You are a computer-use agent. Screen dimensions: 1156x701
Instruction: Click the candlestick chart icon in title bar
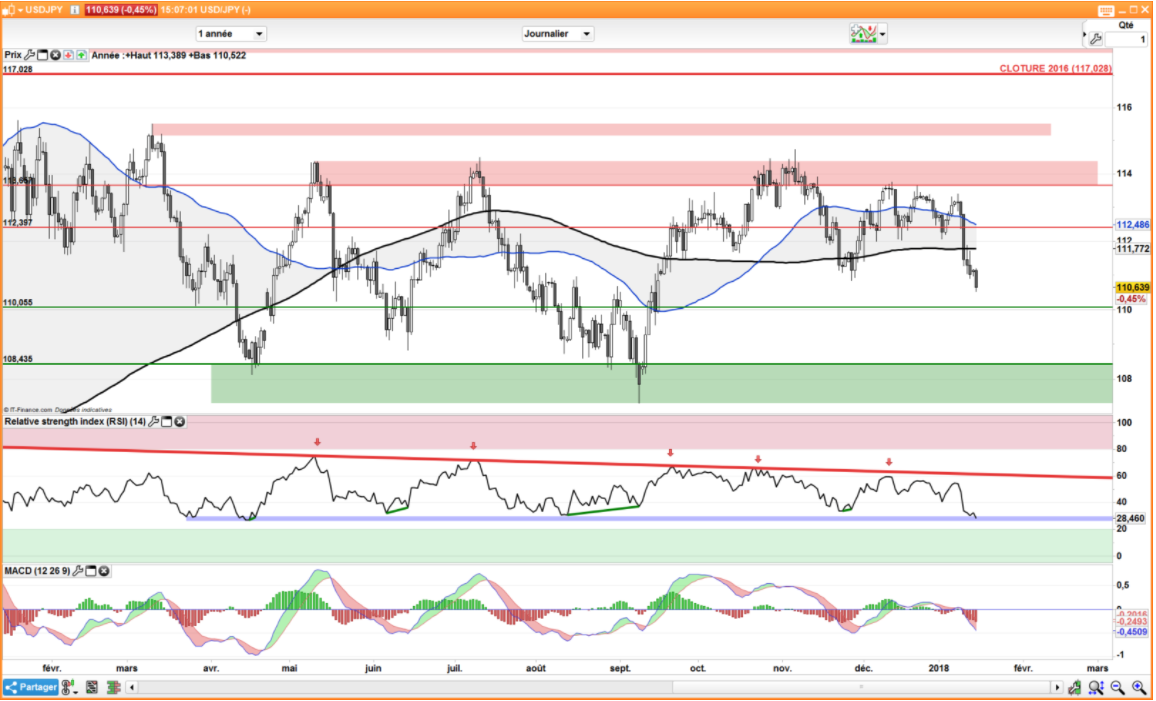coord(9,10)
